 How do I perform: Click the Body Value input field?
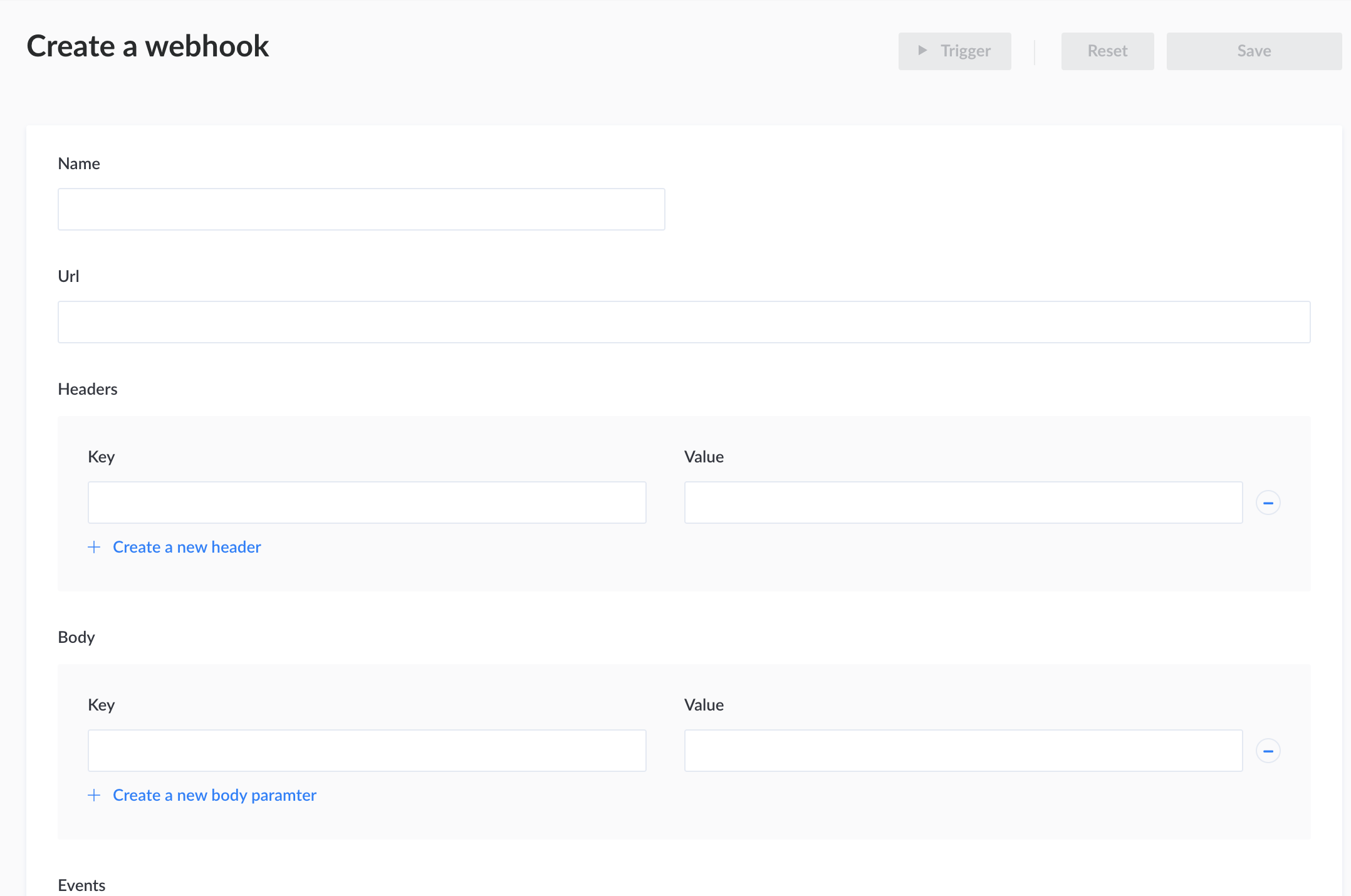[x=963, y=751]
